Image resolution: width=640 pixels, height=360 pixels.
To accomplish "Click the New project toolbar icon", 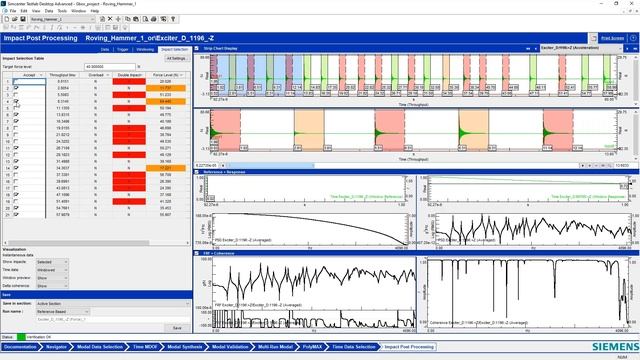I will pyautogui.click(x=7, y=19).
